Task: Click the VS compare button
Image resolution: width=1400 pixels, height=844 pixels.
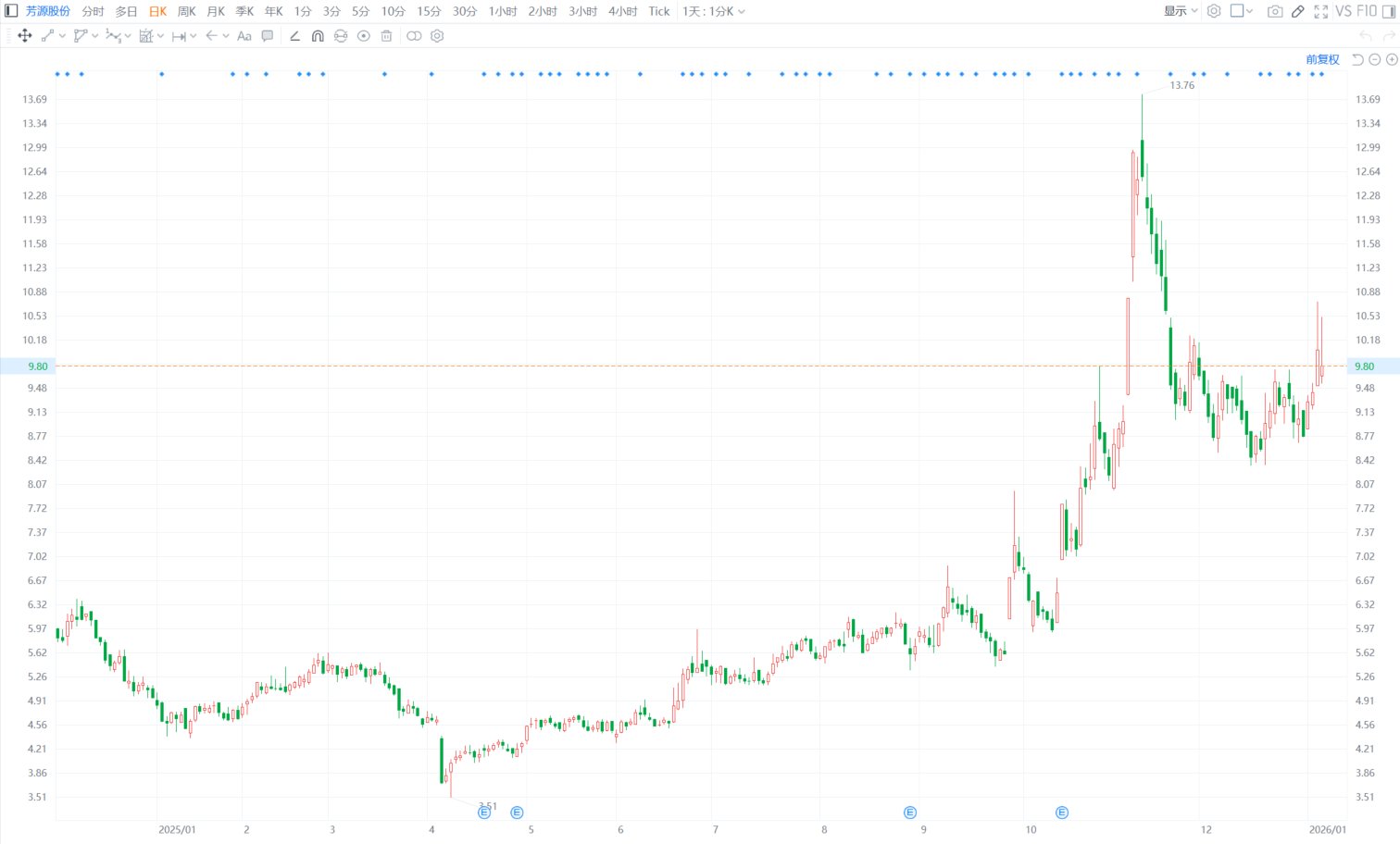Action: pyautogui.click(x=1344, y=11)
